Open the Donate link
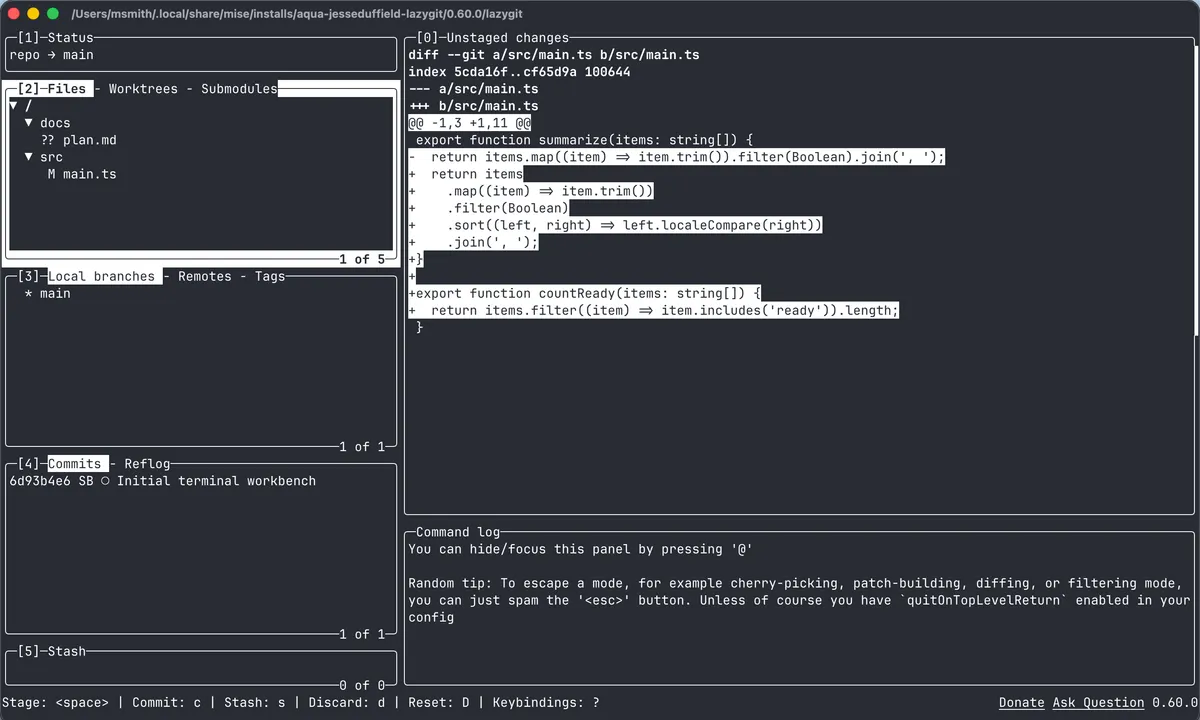 1021,703
